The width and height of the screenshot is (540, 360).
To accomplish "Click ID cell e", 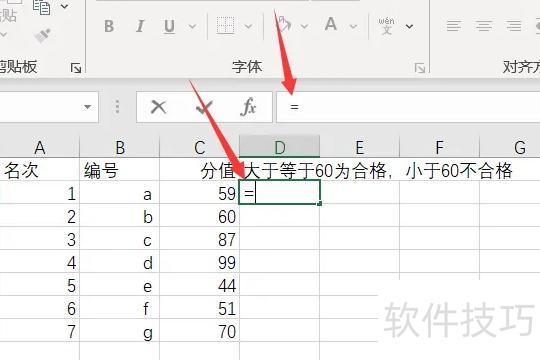I will click(x=120, y=285).
